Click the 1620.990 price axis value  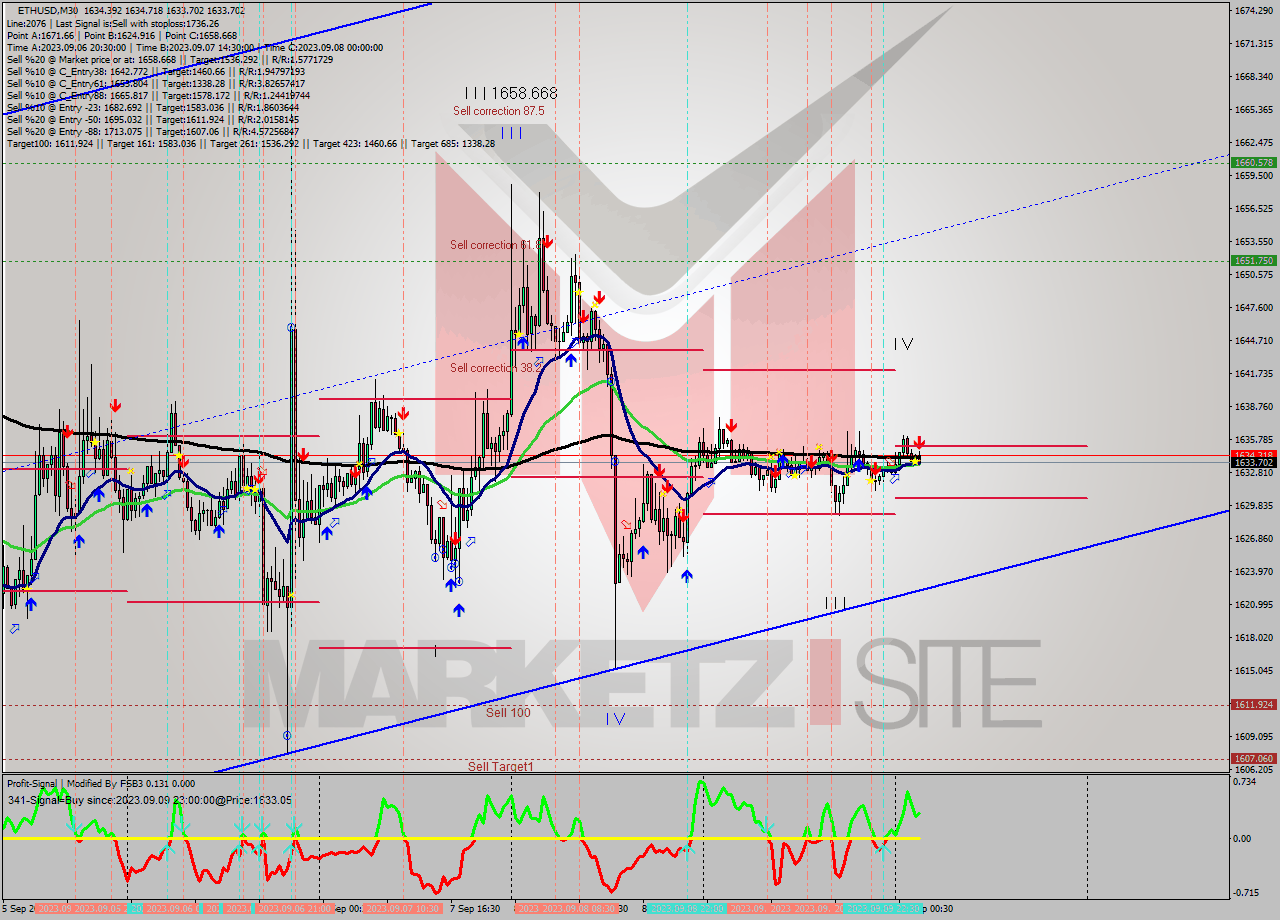(1254, 604)
